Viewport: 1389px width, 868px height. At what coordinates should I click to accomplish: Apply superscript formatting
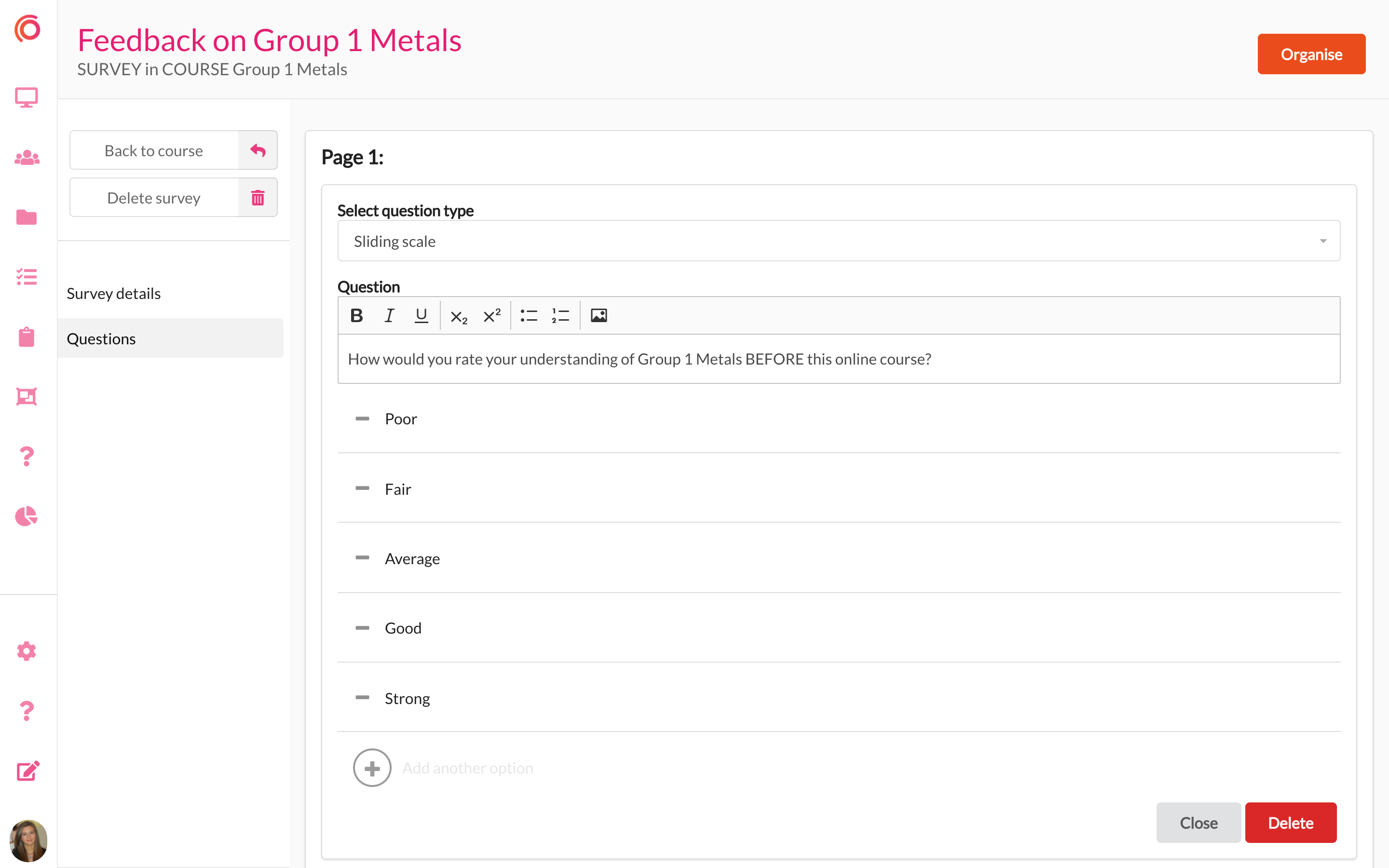(x=492, y=315)
